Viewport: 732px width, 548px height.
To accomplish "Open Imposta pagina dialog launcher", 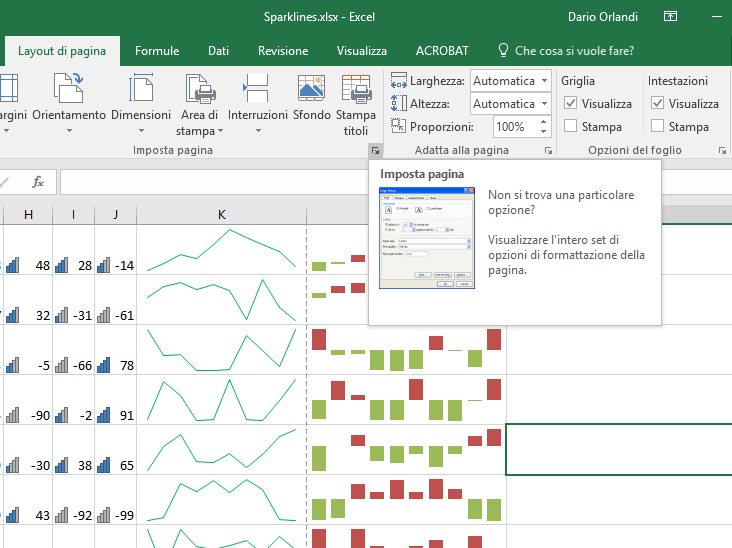I will point(375,151).
